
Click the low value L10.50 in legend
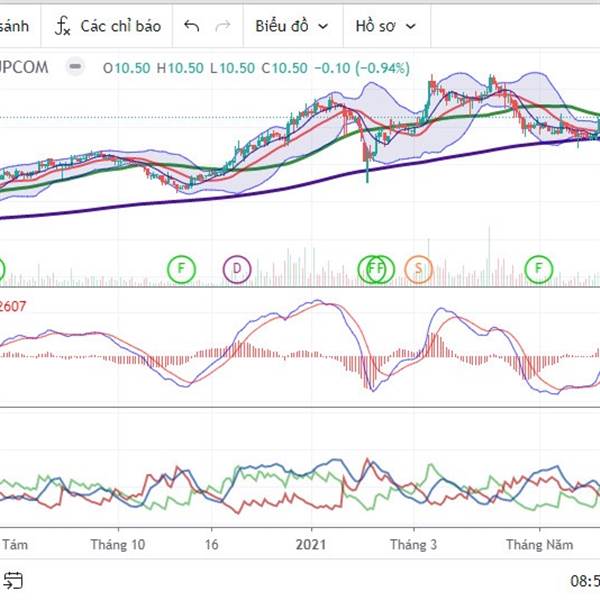(x=232, y=68)
